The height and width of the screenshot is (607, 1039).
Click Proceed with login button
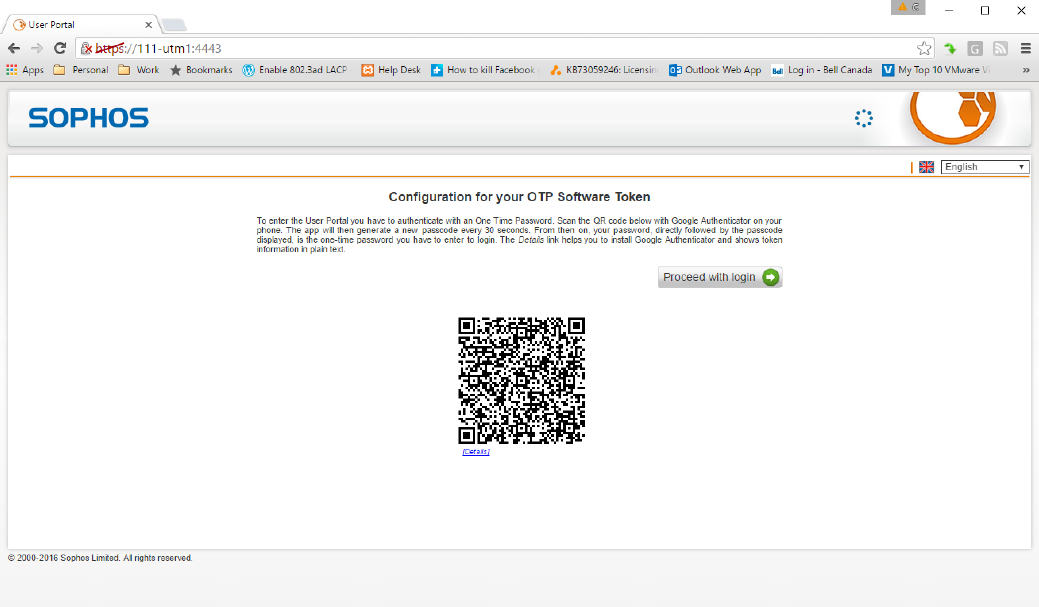pyautogui.click(x=719, y=277)
